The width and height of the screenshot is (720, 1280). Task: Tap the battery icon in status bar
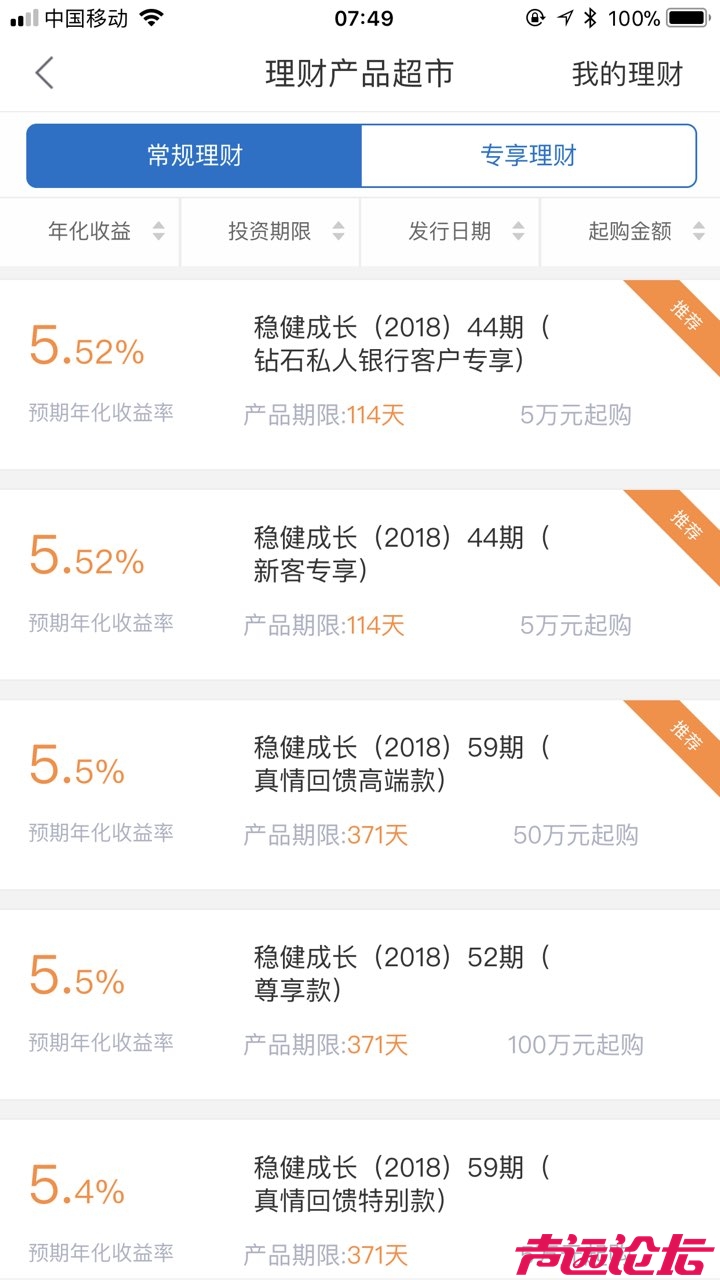[x=688, y=18]
